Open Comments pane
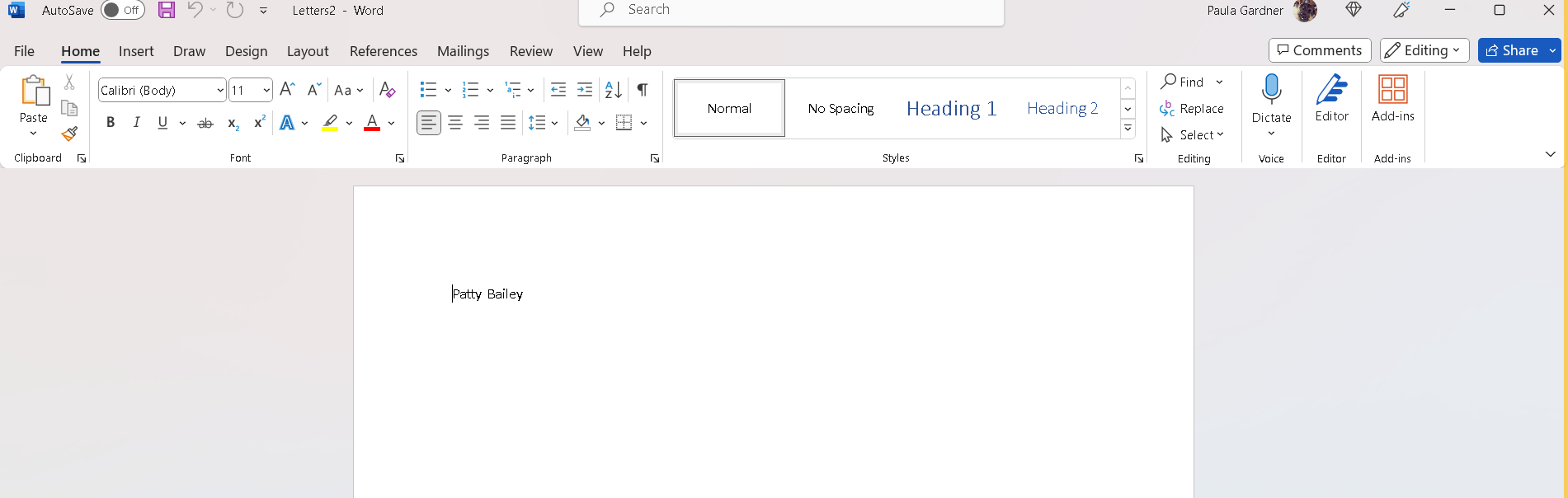The image size is (1568, 498). point(1320,50)
